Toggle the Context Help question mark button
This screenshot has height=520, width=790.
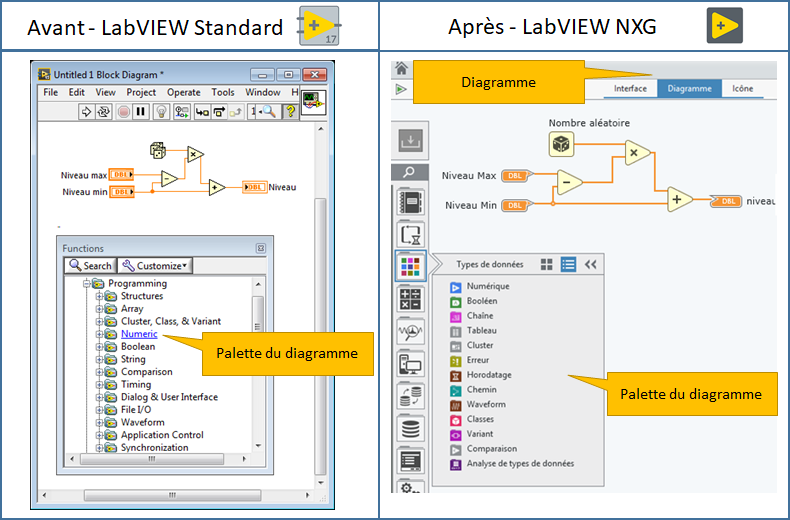click(x=290, y=111)
